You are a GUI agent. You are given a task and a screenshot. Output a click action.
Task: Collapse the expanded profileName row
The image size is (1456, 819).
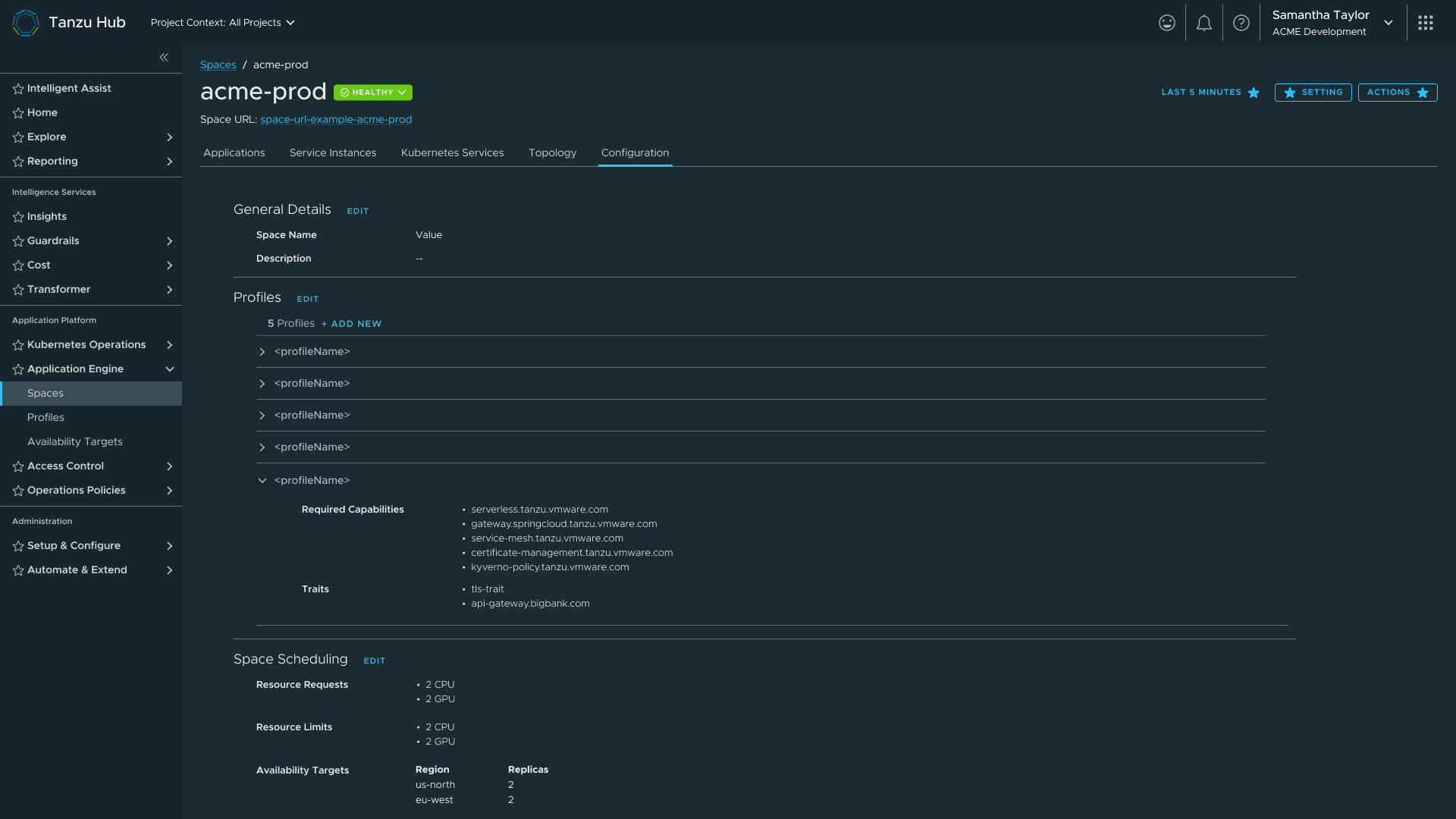click(x=262, y=481)
